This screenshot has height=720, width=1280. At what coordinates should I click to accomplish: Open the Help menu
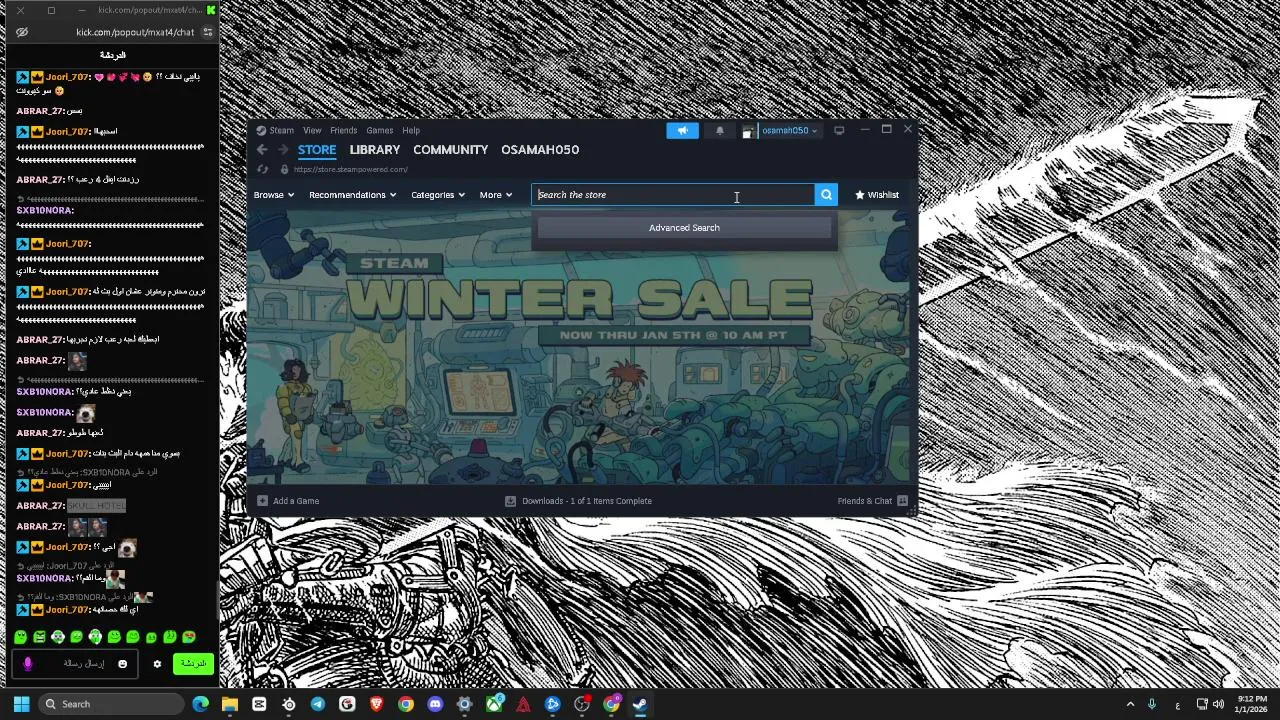411,130
